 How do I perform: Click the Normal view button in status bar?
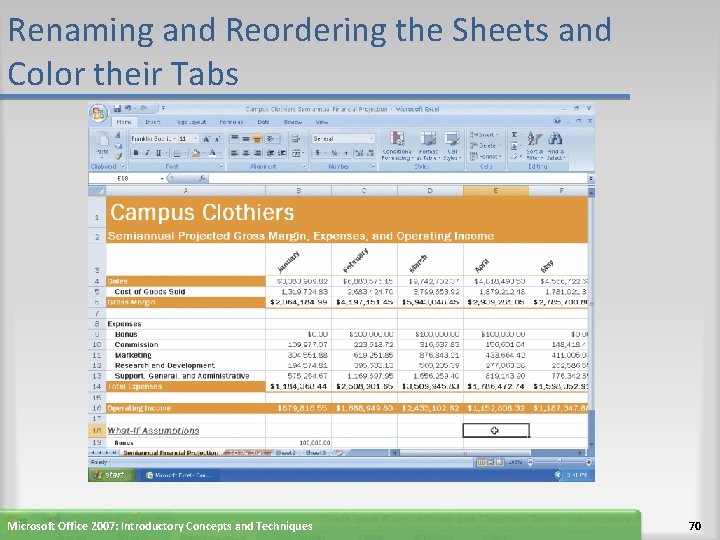480,462
